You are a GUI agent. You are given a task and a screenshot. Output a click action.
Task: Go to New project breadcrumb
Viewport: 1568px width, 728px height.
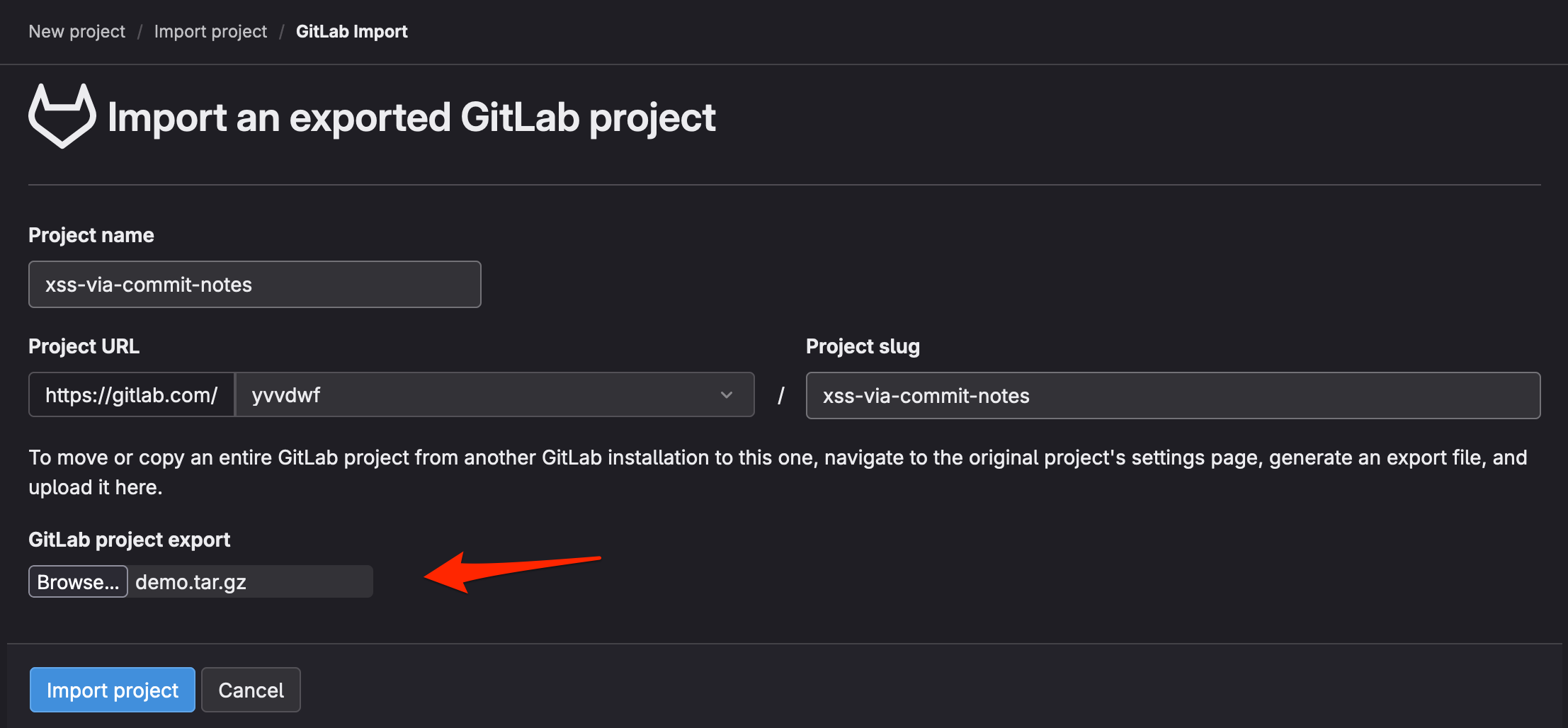coord(76,32)
